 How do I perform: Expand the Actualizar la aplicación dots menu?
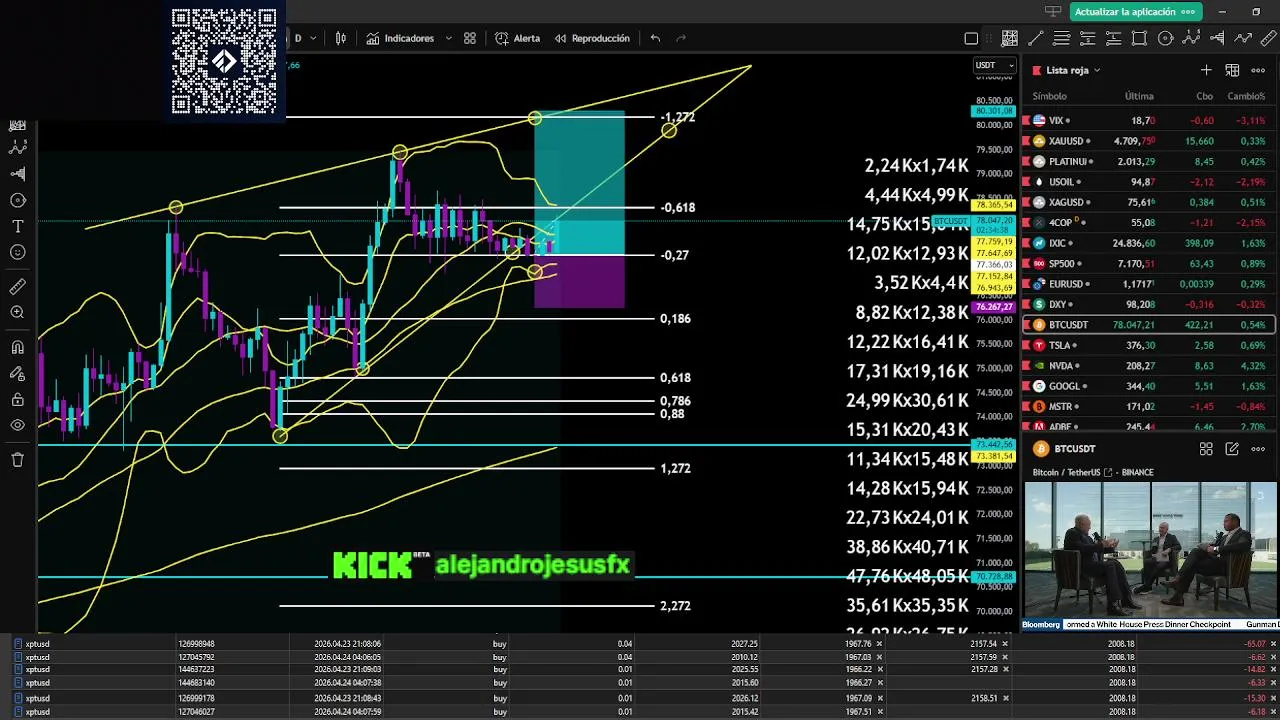[1189, 12]
